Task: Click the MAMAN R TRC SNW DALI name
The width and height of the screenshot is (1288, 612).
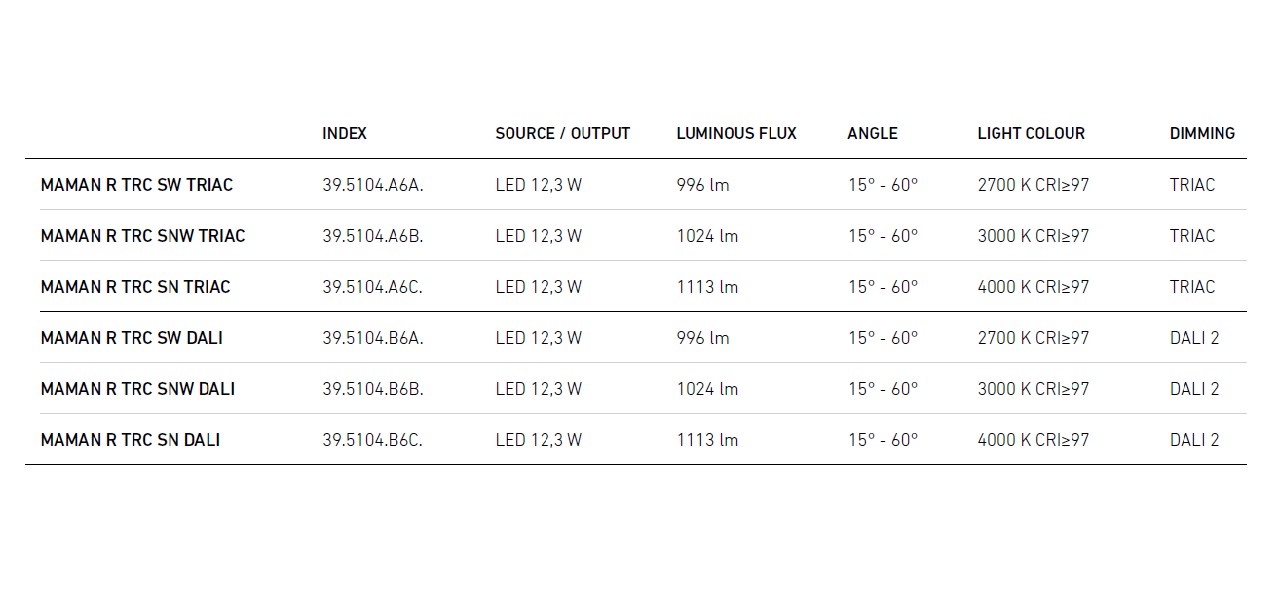Action: click(138, 389)
